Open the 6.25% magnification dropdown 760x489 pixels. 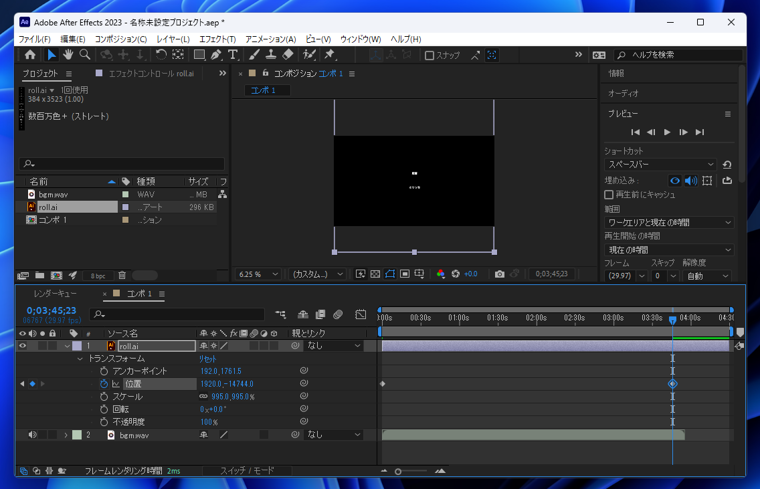[x=258, y=274]
